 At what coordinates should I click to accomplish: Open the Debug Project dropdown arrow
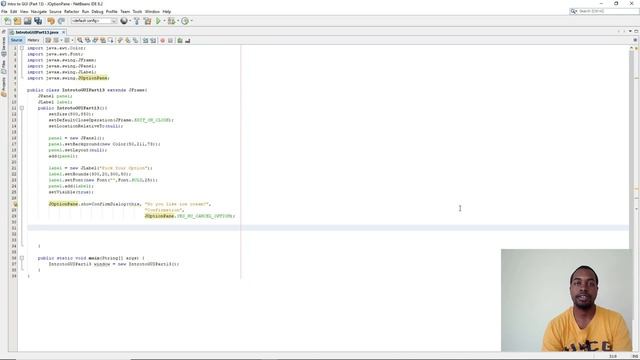[x=178, y=21]
